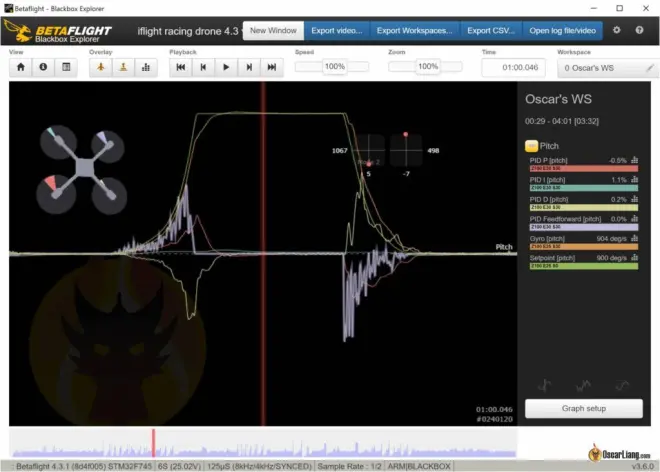Viewport: 660px width, 472px height.
Task: Open analyser for PID I [pitch]
Action: pyautogui.click(x=634, y=179)
